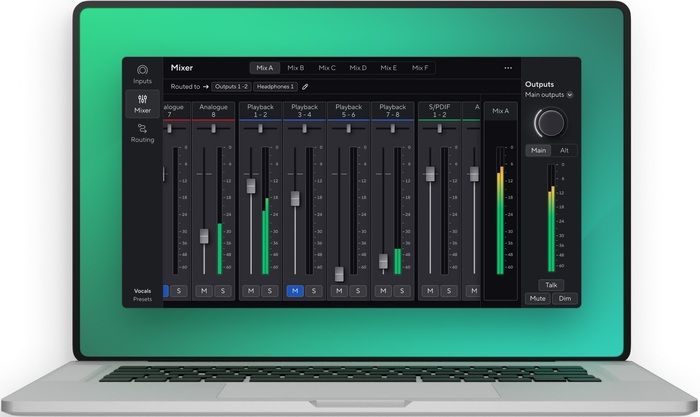Open the three-dot more options menu

(508, 68)
